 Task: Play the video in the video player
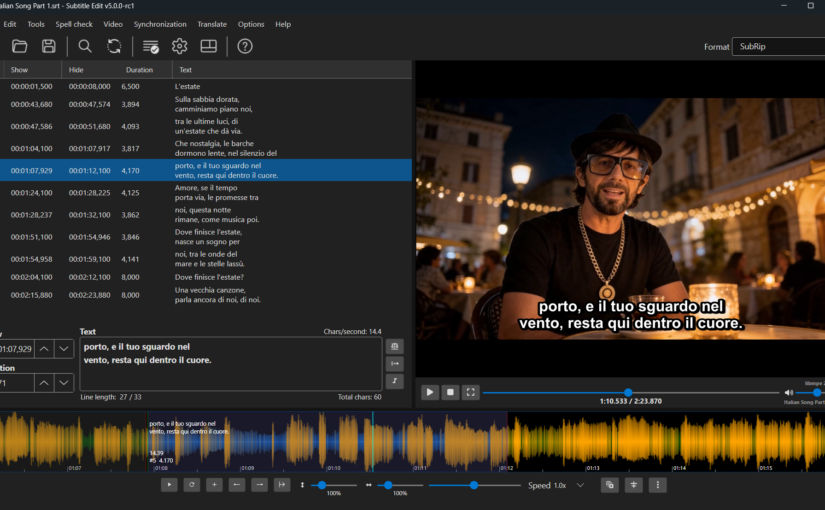[430, 392]
